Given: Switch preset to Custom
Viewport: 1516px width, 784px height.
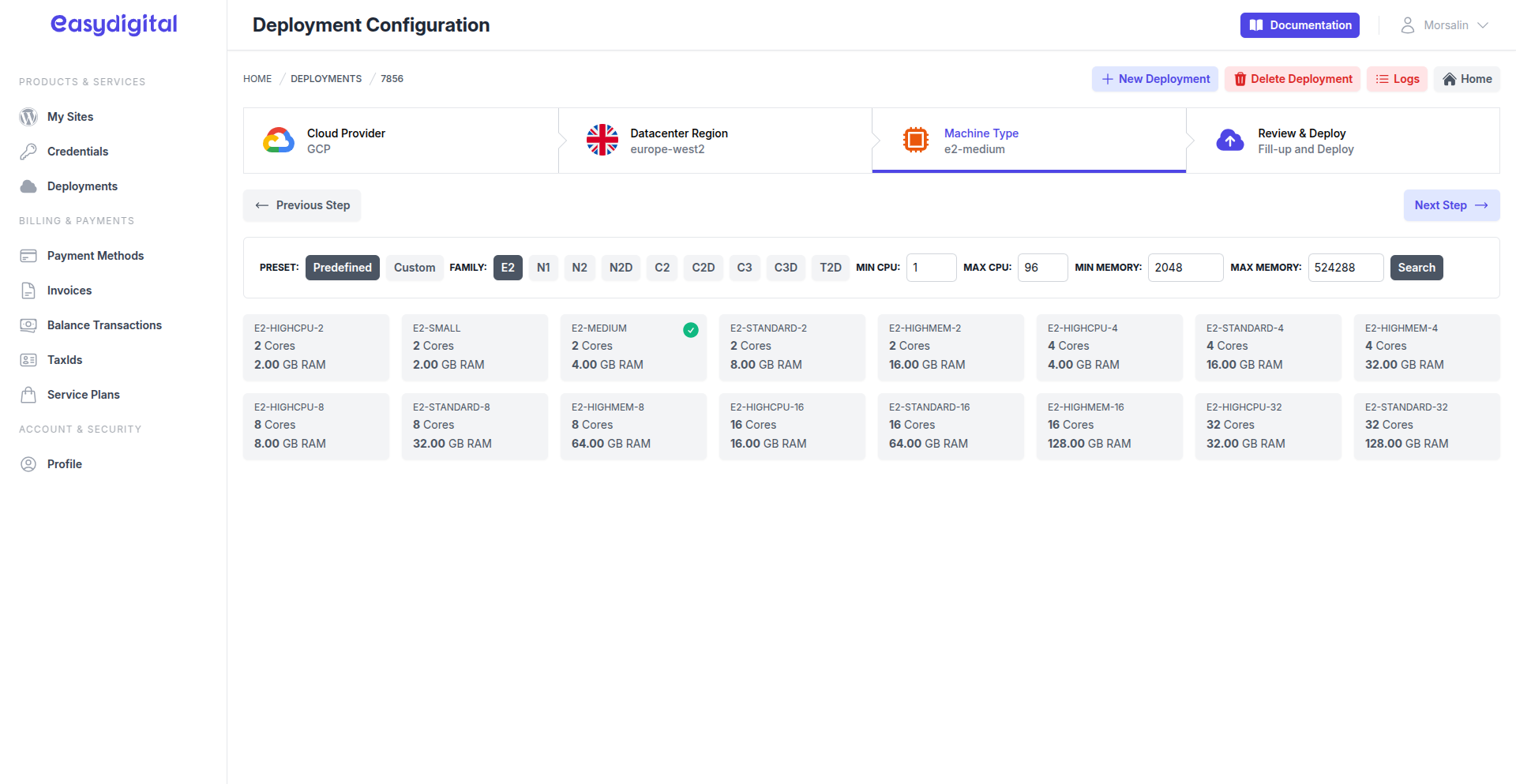Looking at the screenshot, I should (x=415, y=268).
